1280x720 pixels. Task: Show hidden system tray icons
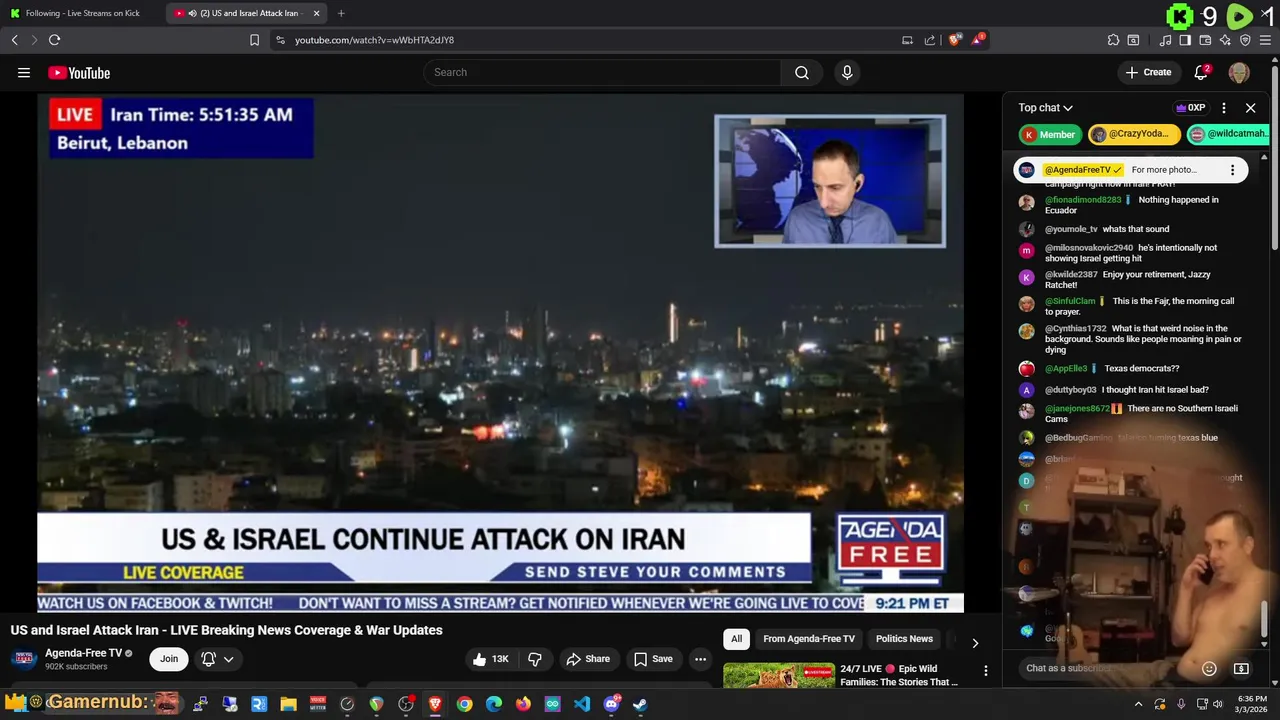tap(1138, 704)
